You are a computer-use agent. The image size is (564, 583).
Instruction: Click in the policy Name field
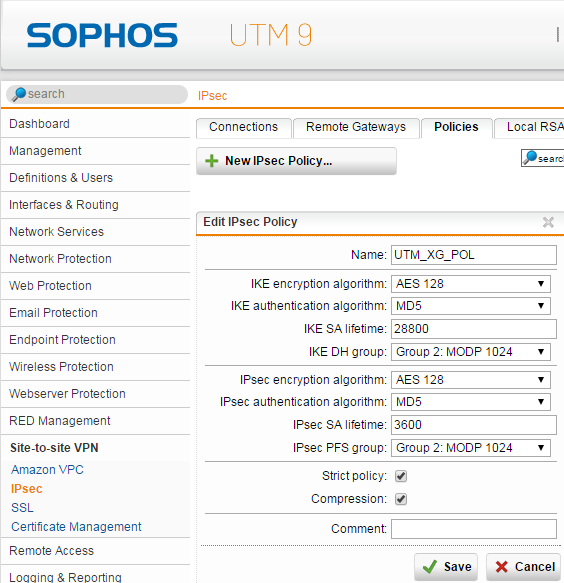pyautogui.click(x=474, y=255)
